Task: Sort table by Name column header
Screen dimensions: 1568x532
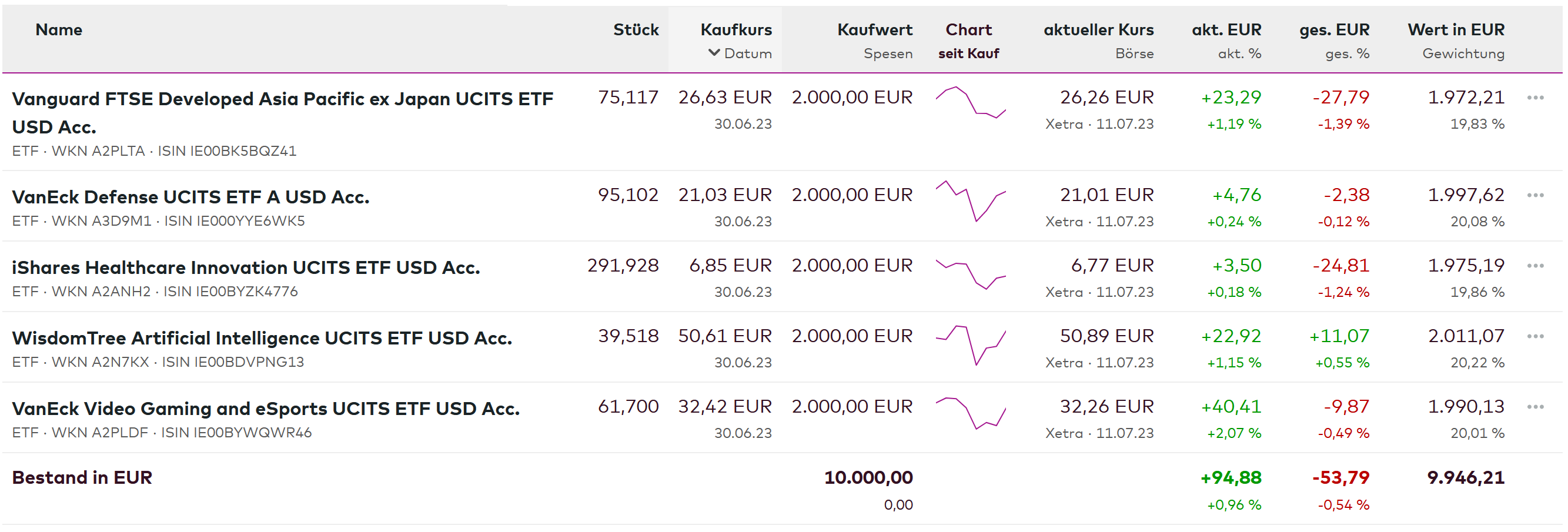Action: tap(59, 30)
